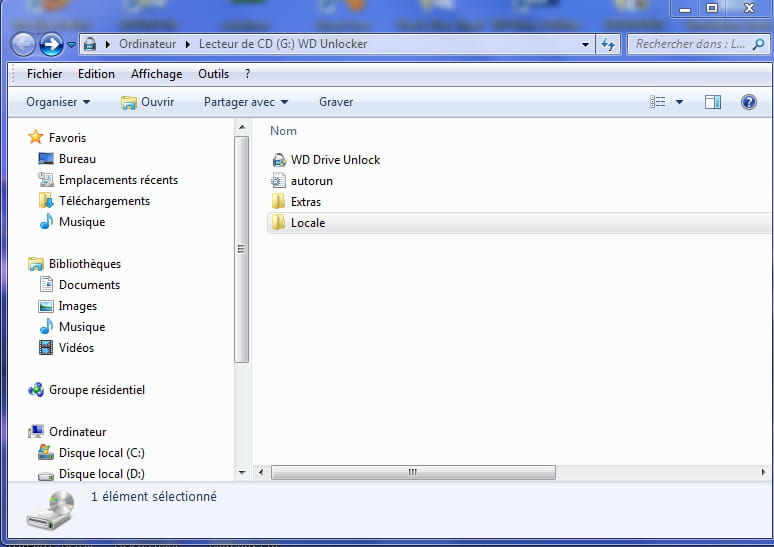774x547 pixels.
Task: Click the Ouvrir toolbar button
Action: click(x=148, y=102)
